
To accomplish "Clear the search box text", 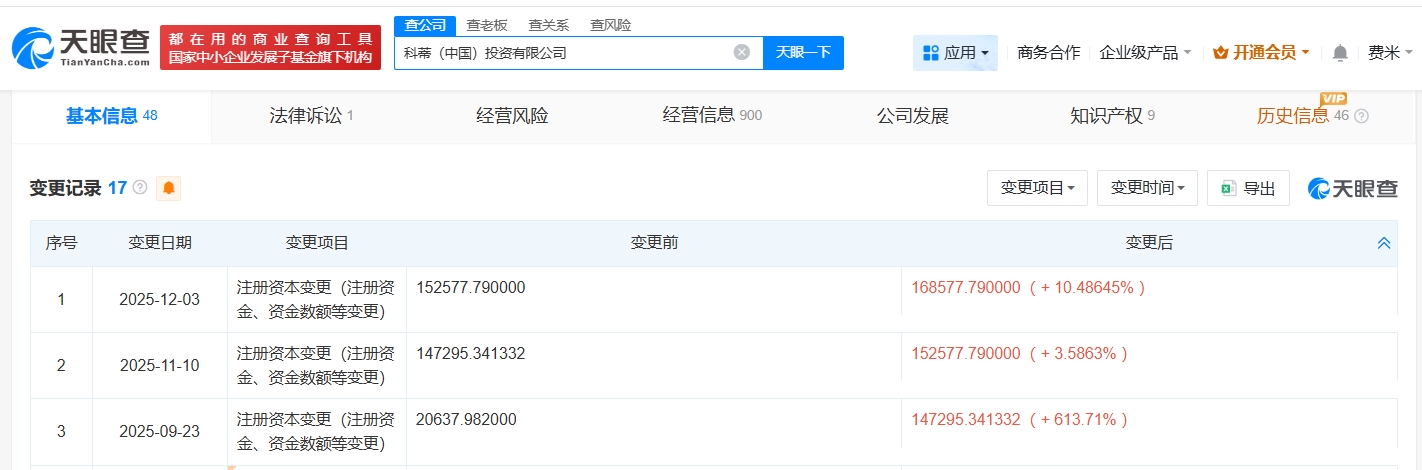I will (x=741, y=53).
